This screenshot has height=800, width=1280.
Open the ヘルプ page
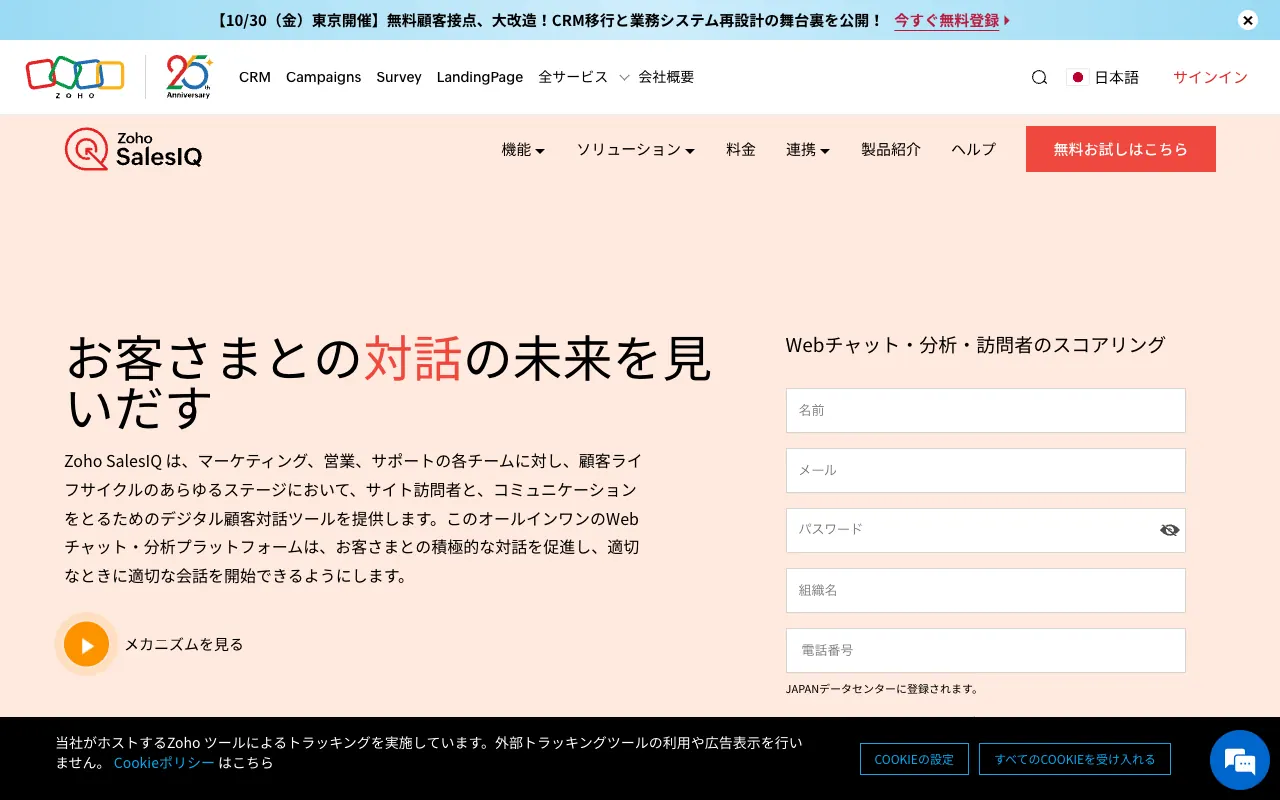(x=973, y=149)
